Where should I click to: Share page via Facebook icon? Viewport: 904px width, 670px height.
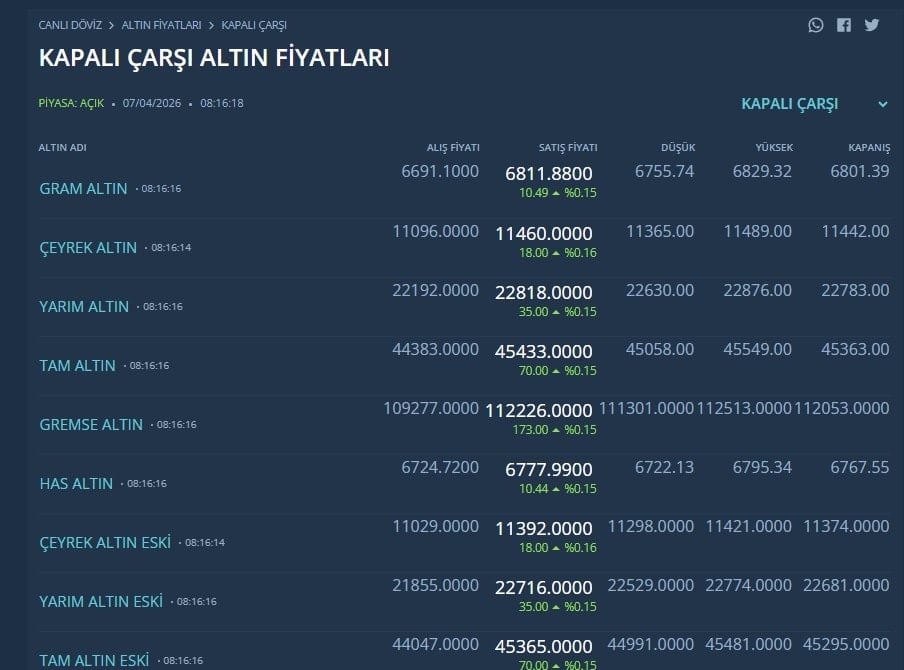(844, 25)
